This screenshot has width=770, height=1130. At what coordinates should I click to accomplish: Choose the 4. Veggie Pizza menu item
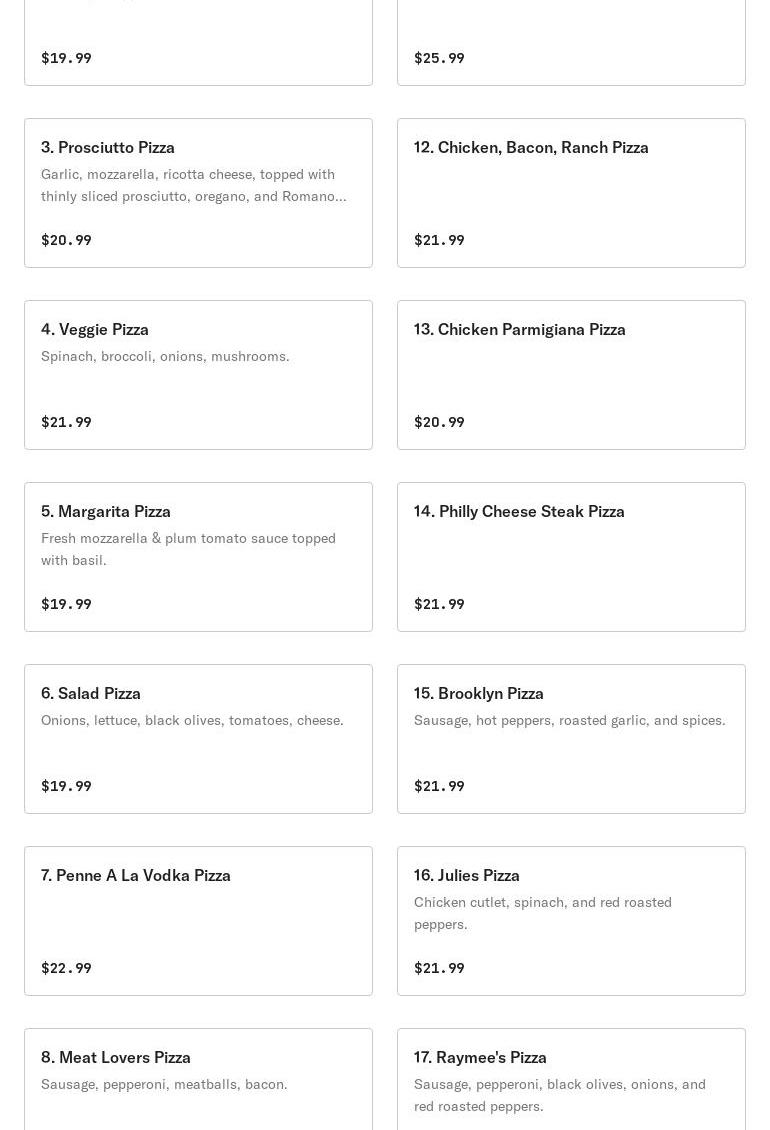coord(198,375)
